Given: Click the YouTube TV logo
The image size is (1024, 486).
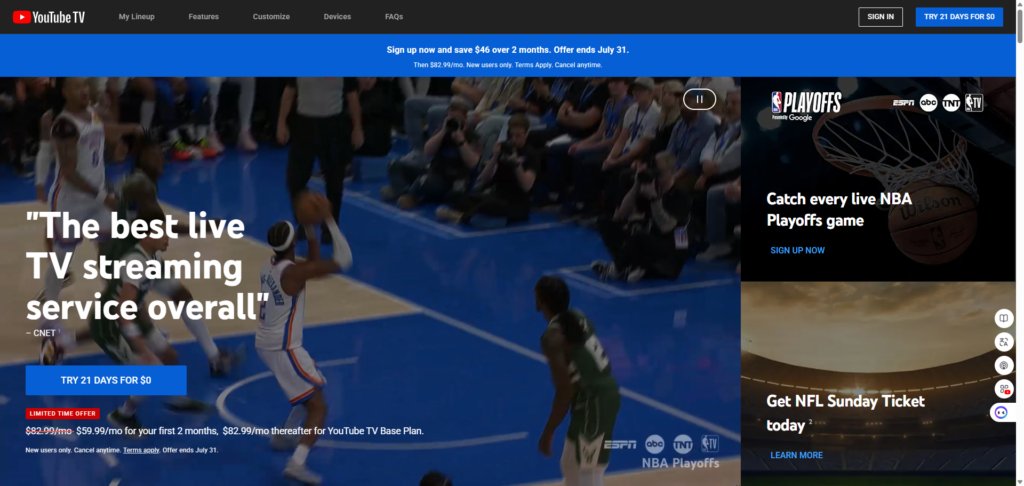Looking at the screenshot, I should tap(49, 17).
